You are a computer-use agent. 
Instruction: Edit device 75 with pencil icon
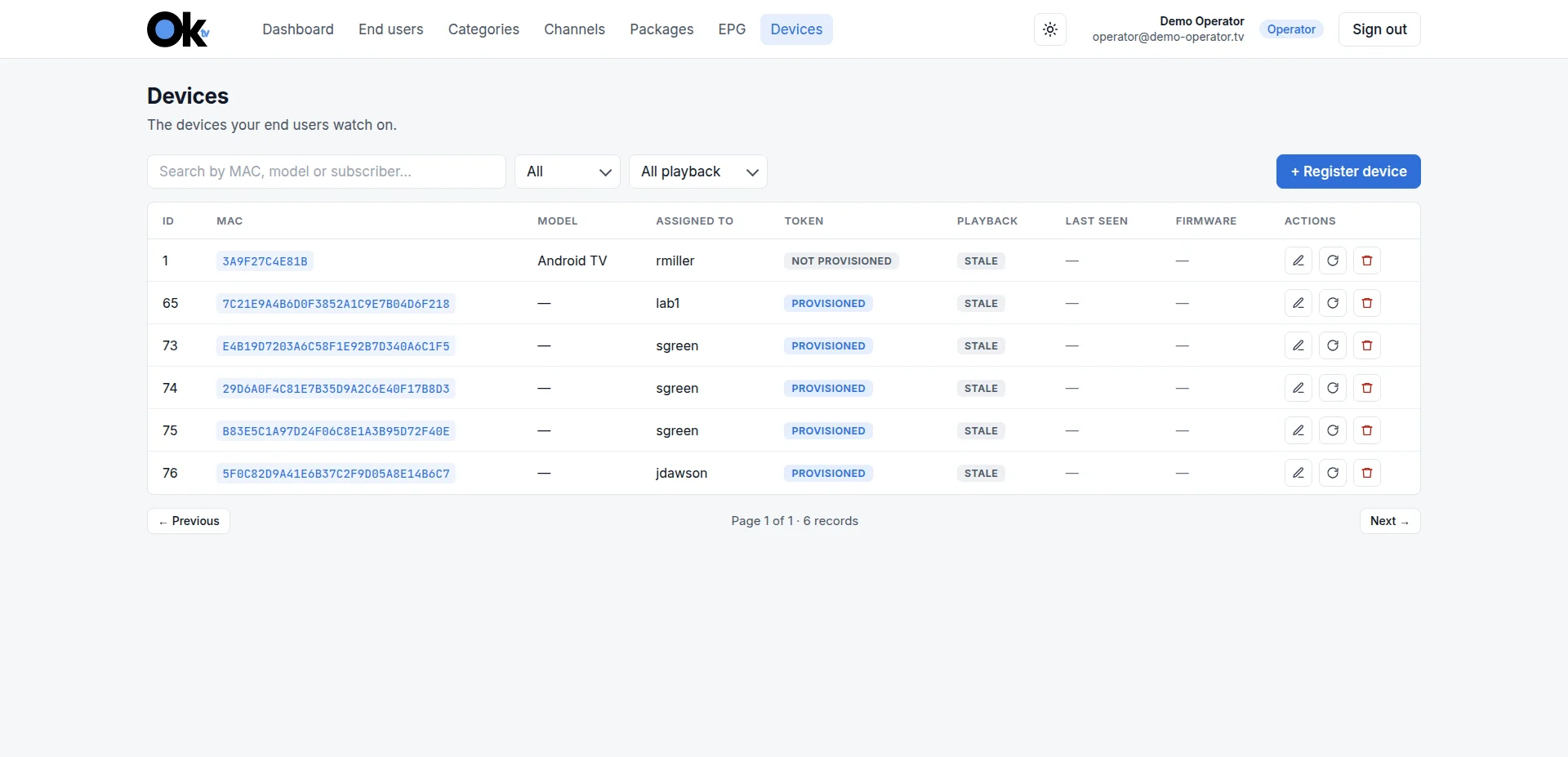coord(1298,430)
